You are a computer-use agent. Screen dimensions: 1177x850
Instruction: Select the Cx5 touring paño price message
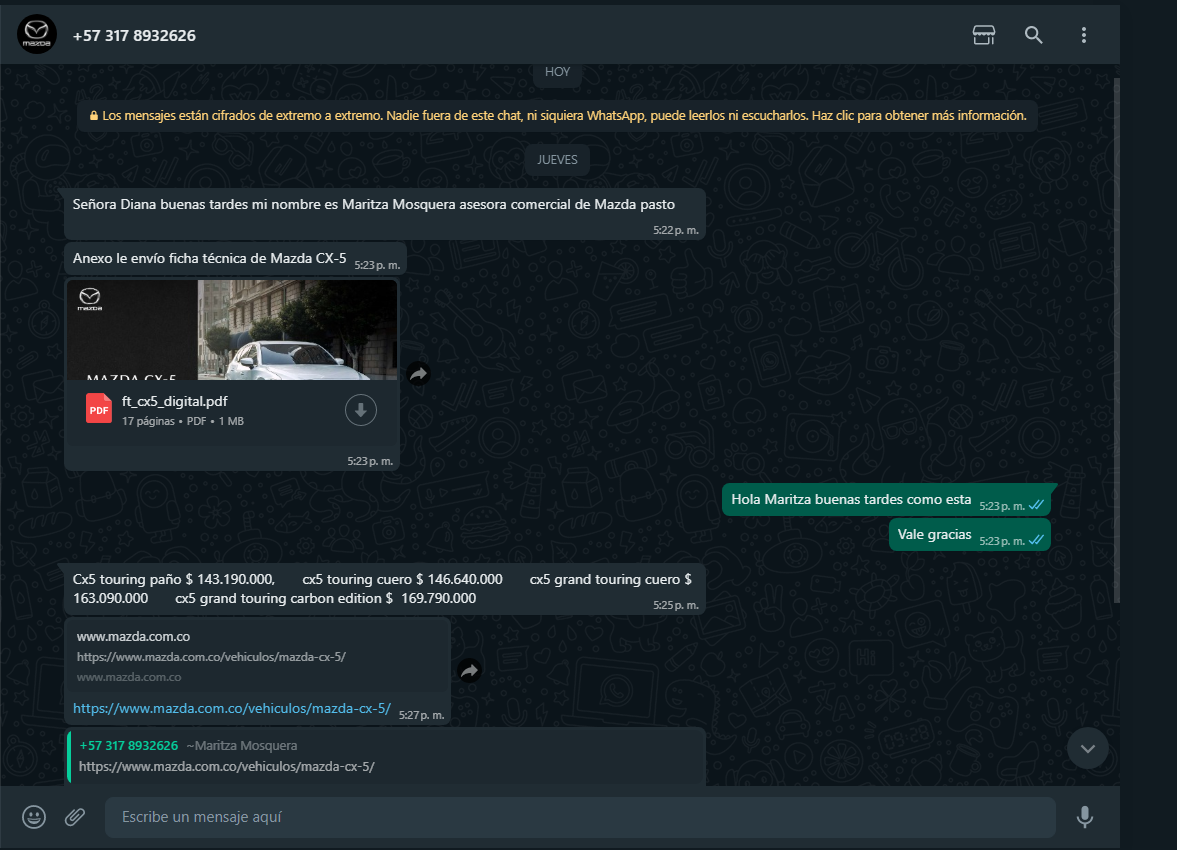coord(385,589)
